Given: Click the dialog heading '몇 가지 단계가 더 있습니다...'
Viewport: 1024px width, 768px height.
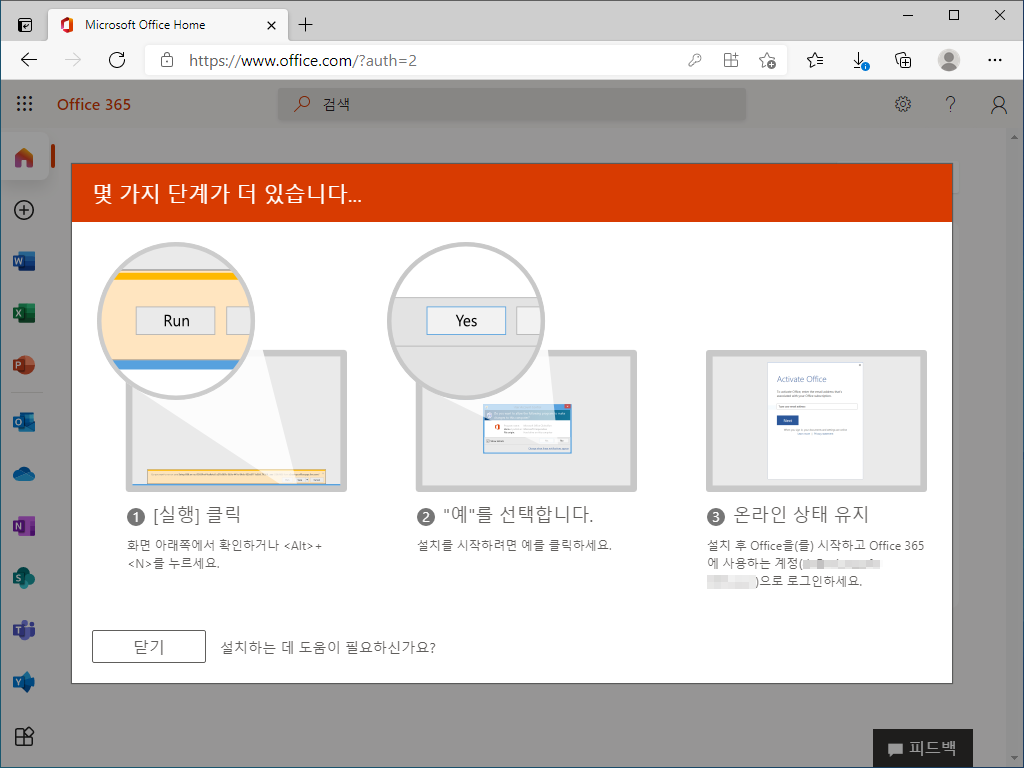Looking at the screenshot, I should point(227,193).
